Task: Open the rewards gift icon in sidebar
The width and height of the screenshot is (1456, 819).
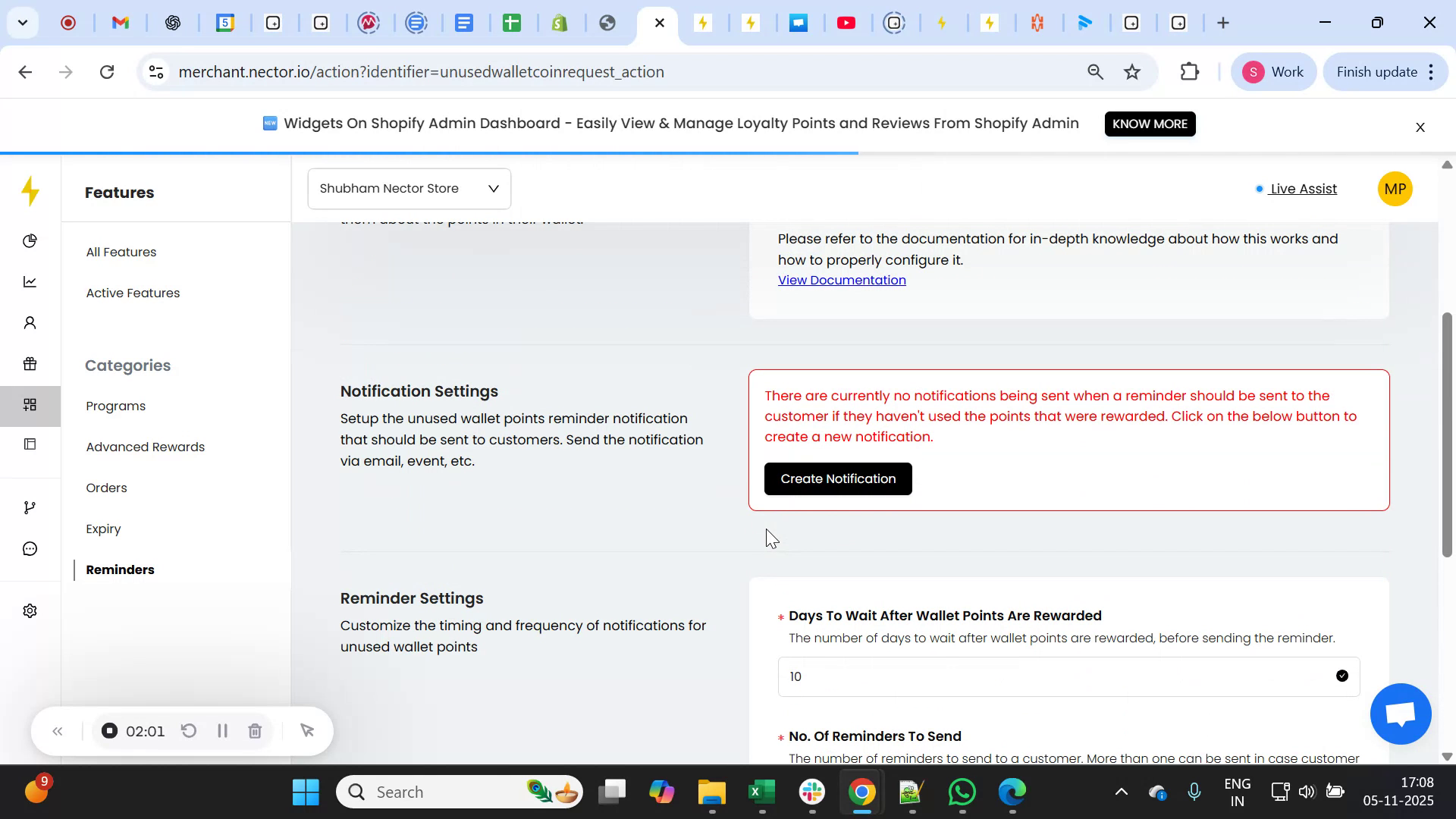Action: 30,364
